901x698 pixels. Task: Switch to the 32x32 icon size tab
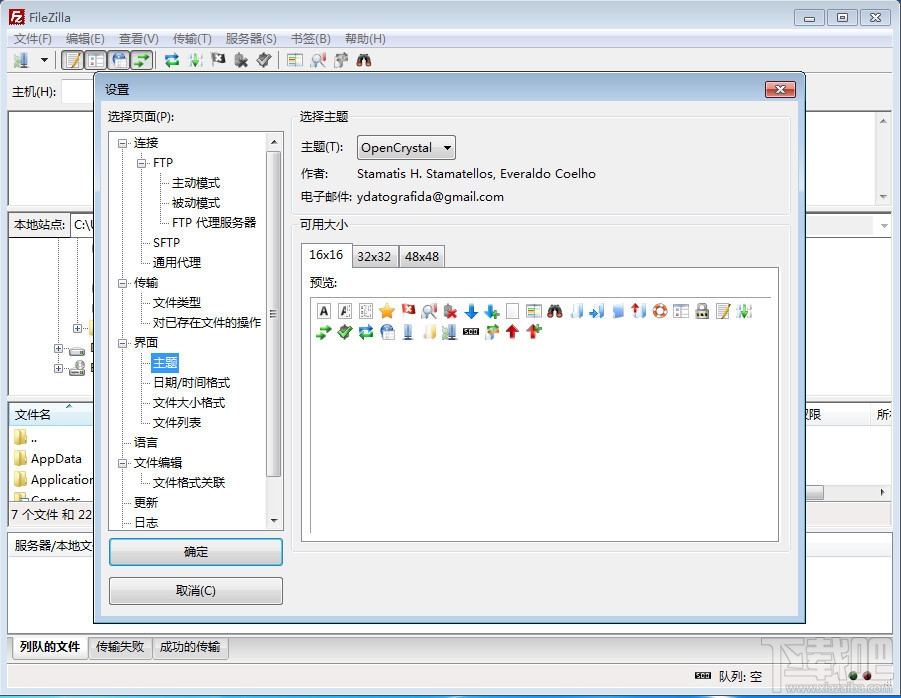tap(374, 256)
